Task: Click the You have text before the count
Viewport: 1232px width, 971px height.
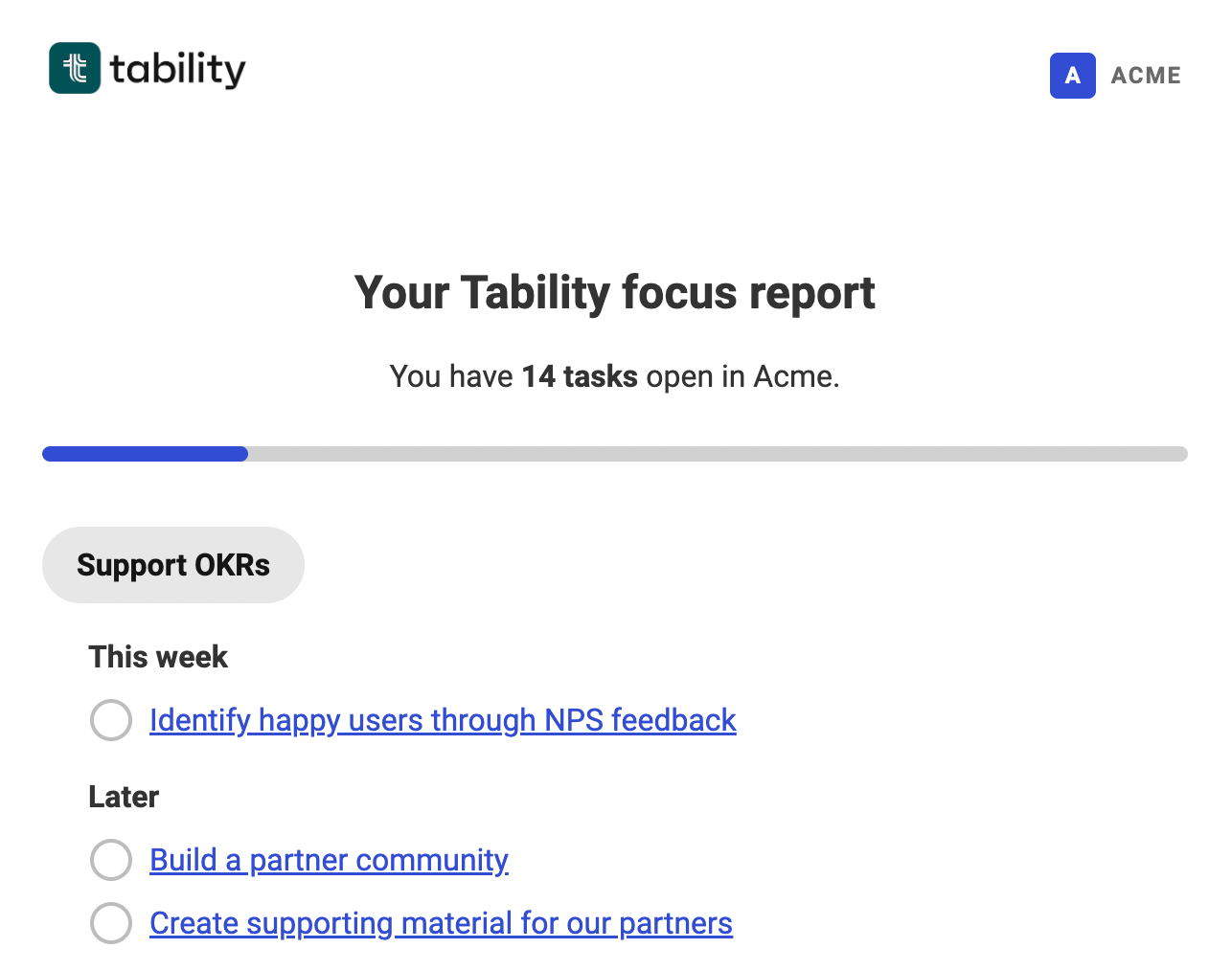Action: [451, 376]
